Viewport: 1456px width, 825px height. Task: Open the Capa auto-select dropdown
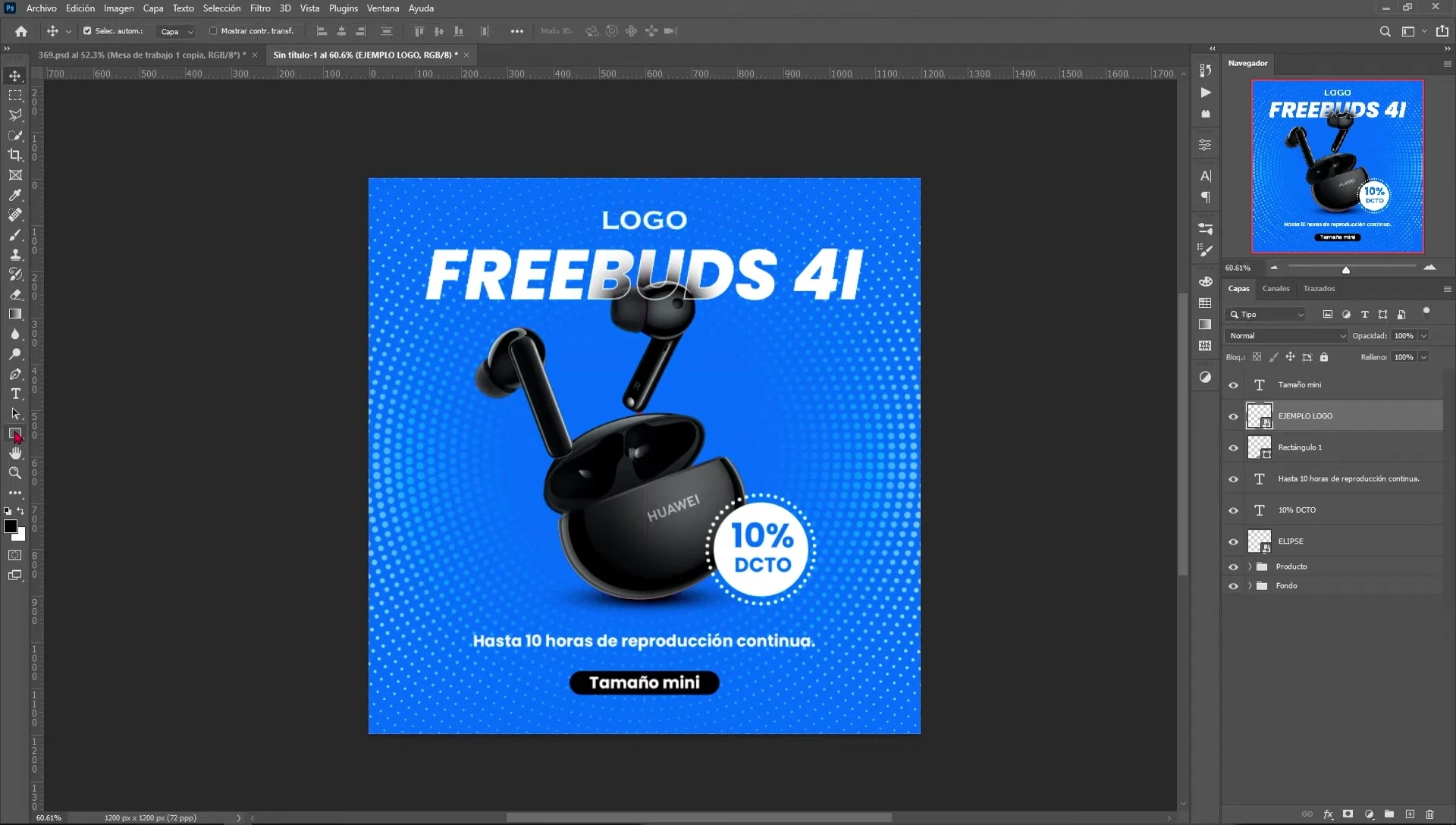coord(176,32)
